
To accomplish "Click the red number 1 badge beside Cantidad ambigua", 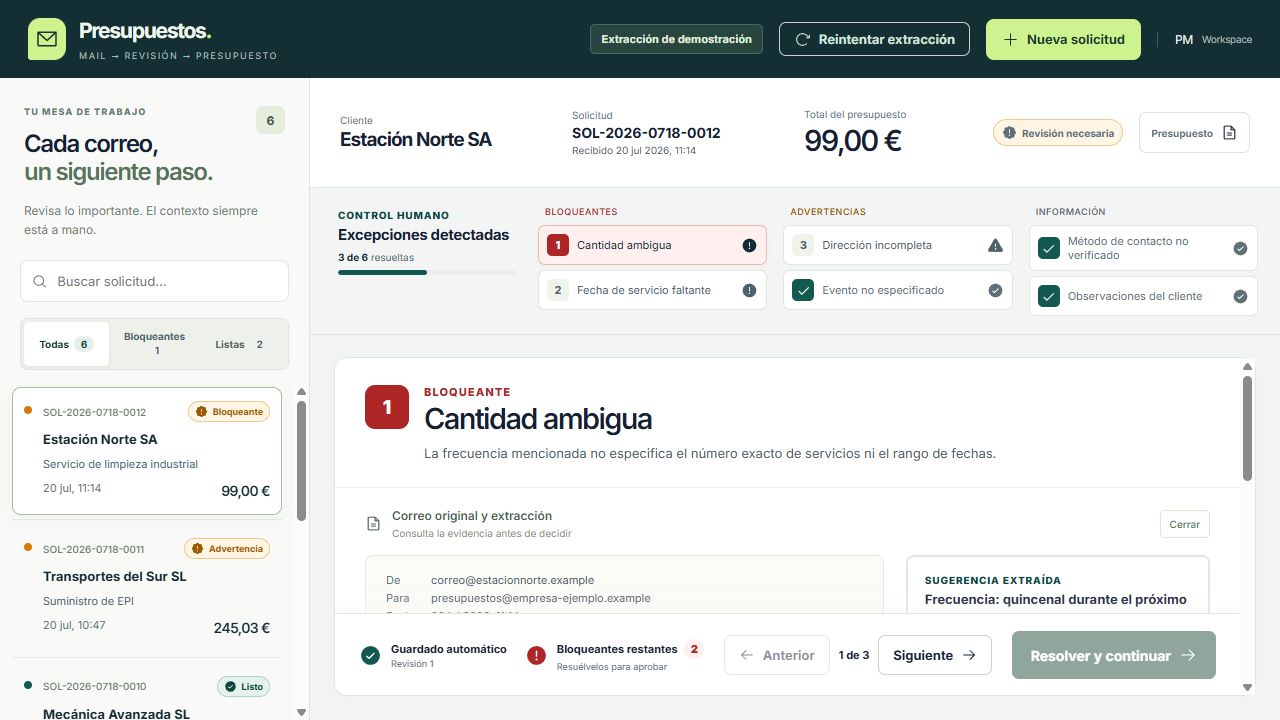I will point(387,407).
